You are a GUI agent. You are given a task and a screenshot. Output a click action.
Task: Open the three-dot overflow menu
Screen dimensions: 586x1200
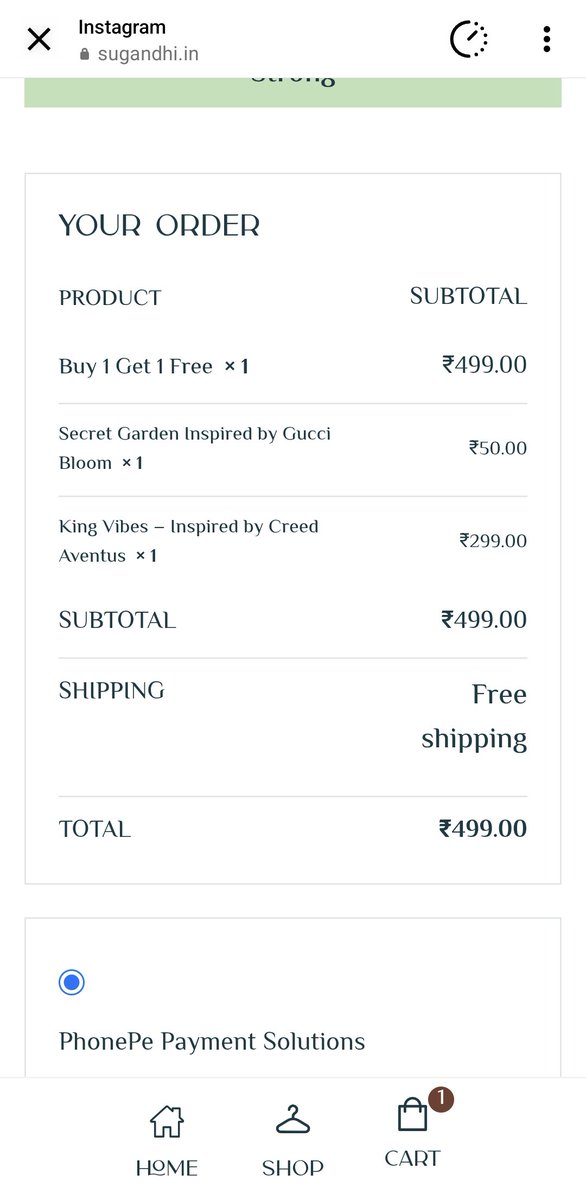[x=546, y=40]
